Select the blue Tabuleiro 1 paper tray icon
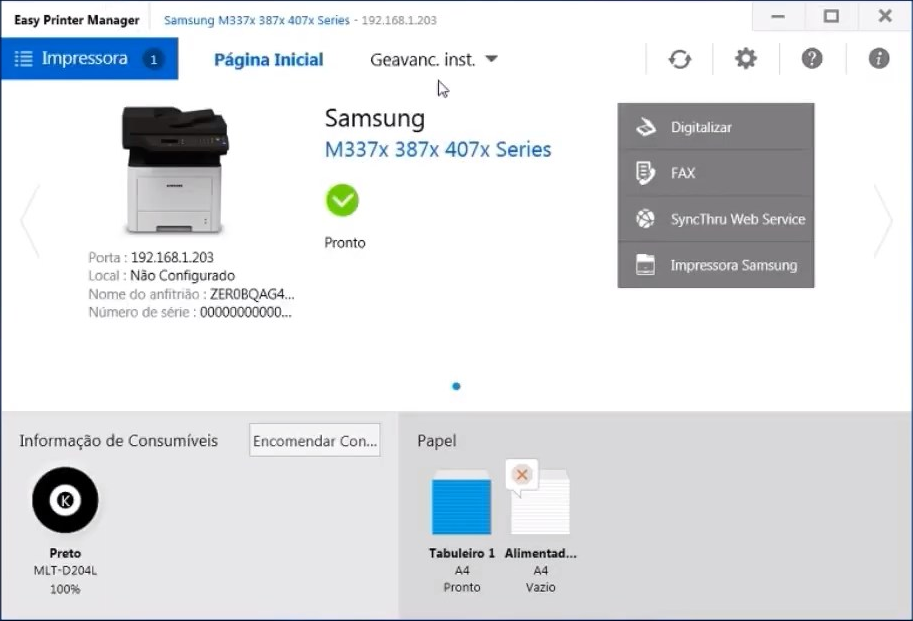 pyautogui.click(x=461, y=502)
